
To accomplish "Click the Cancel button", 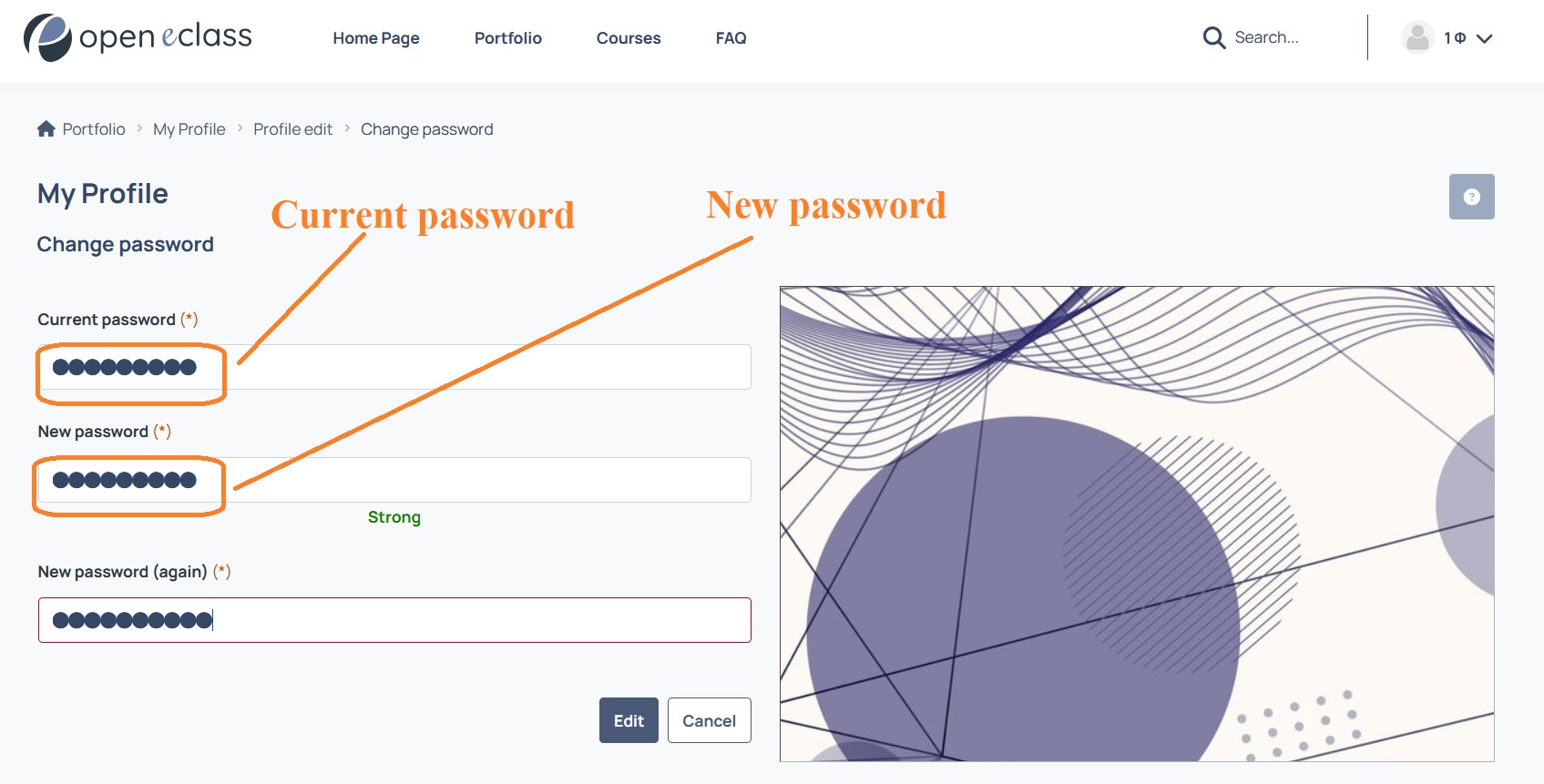I will point(709,720).
